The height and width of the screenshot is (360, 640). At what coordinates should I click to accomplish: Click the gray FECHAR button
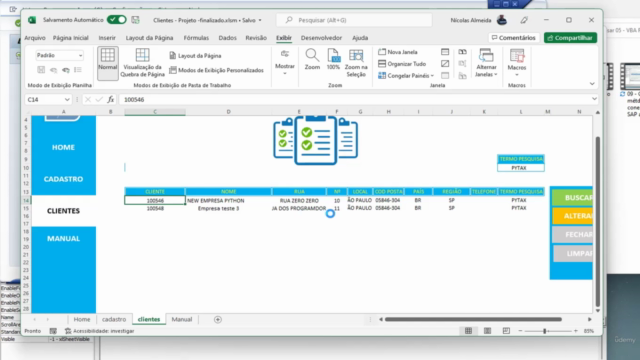tap(573, 235)
